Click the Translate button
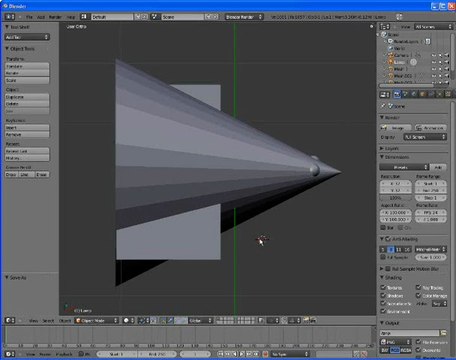This screenshot has width=456, height=360. coord(27,66)
